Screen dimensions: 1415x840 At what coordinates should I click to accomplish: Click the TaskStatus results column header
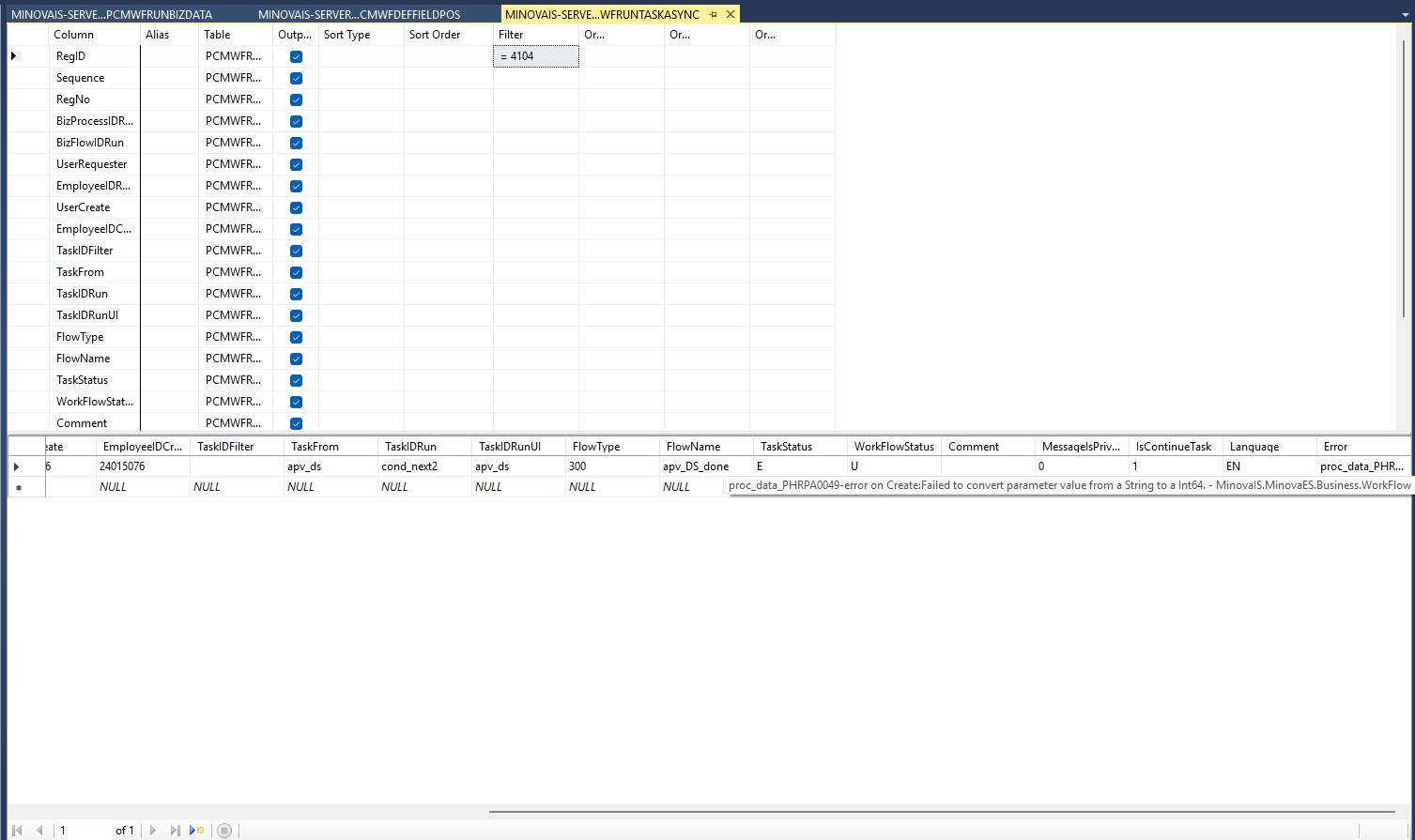798,447
